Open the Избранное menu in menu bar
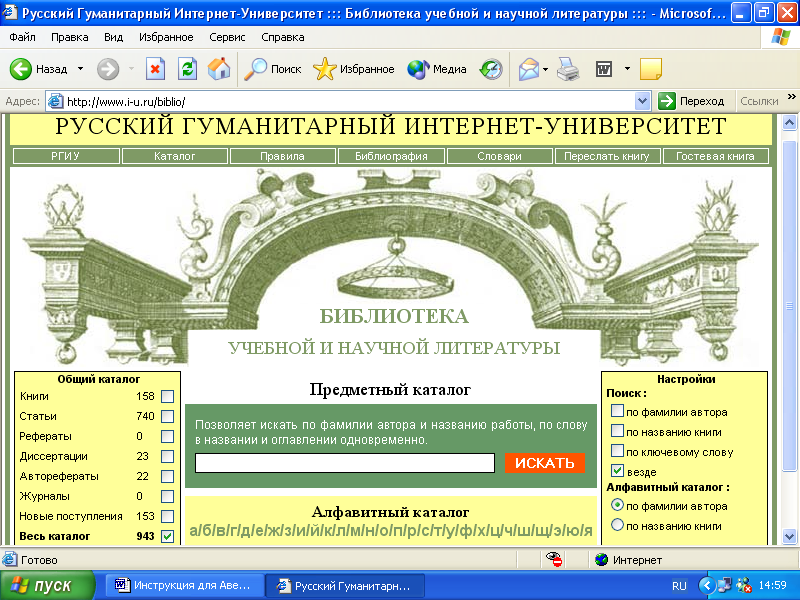 [x=166, y=37]
